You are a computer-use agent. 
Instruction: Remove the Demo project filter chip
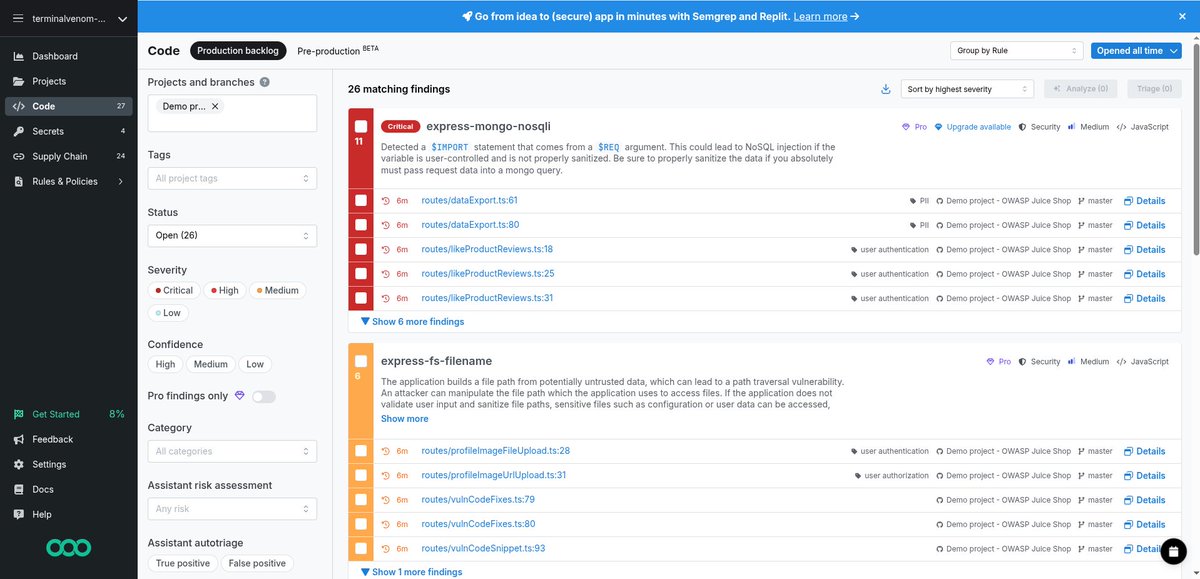coord(215,106)
